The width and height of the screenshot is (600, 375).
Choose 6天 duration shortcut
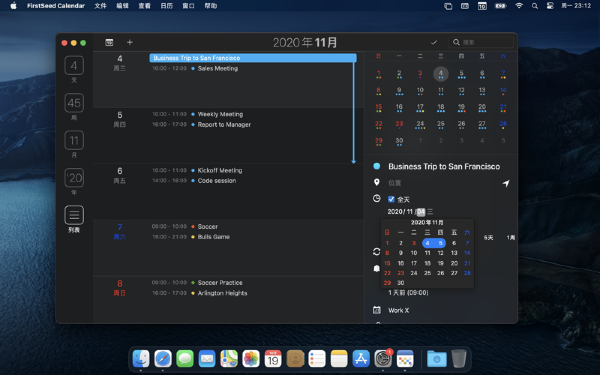pyautogui.click(x=488, y=238)
